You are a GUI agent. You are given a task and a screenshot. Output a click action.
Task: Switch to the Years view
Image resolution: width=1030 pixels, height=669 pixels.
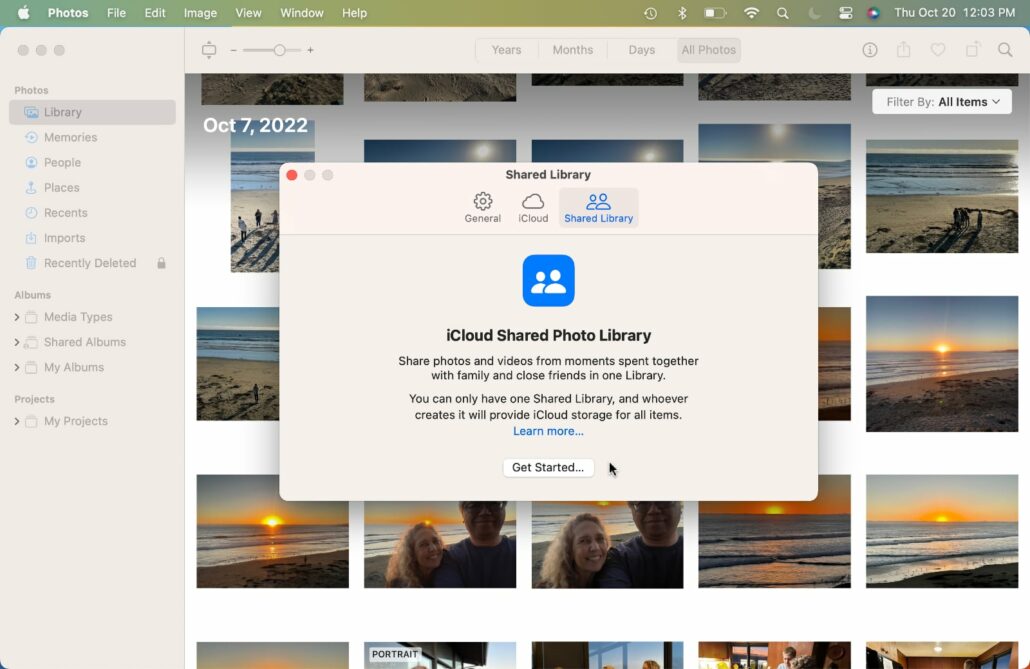point(506,50)
